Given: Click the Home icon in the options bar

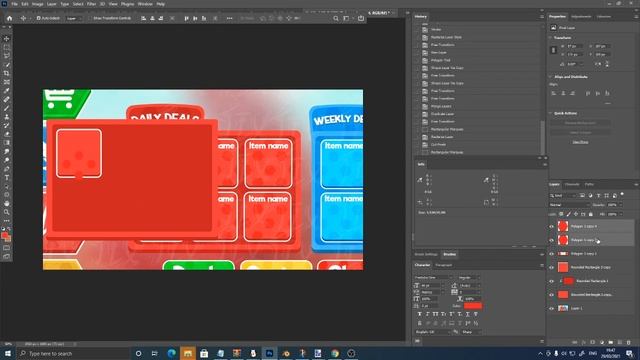Looking at the screenshot, I should pyautogui.click(x=9, y=18).
